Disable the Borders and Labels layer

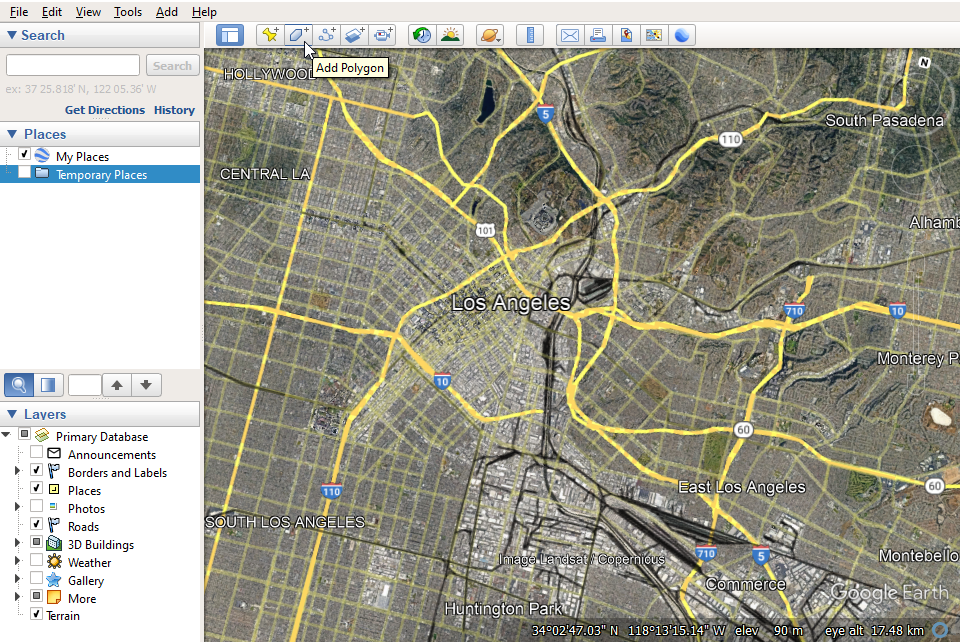click(x=37, y=470)
